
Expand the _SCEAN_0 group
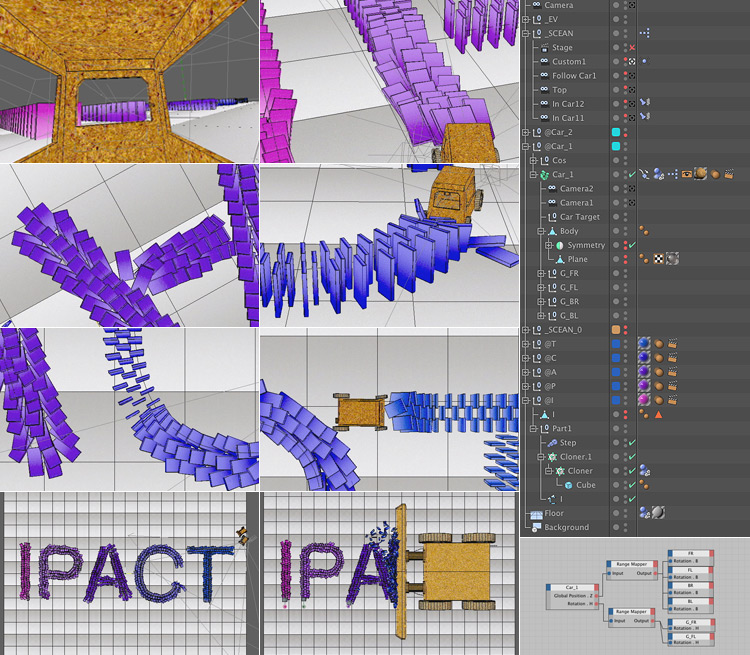[525, 330]
